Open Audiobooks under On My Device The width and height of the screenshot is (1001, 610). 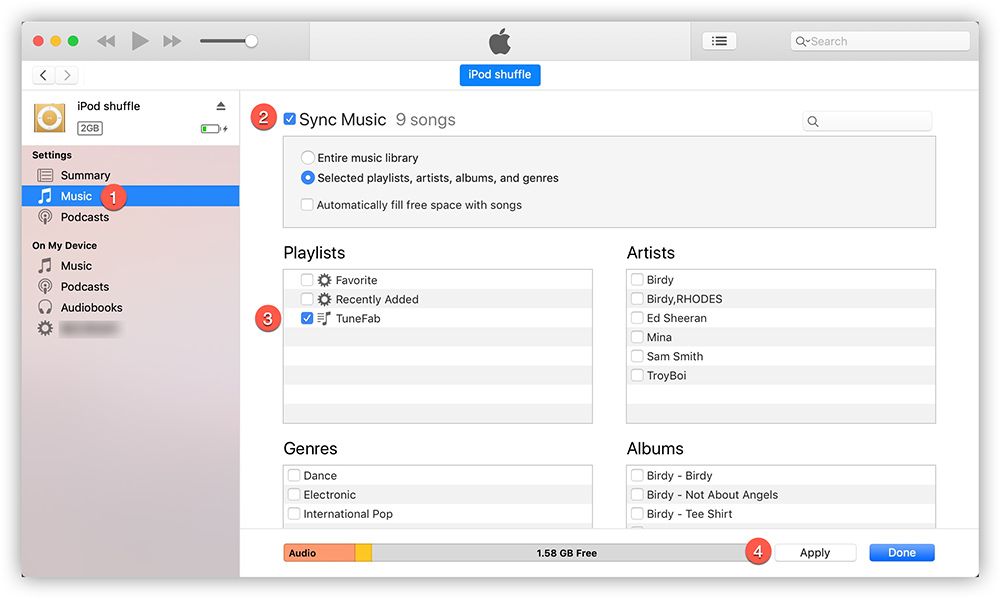click(x=95, y=307)
